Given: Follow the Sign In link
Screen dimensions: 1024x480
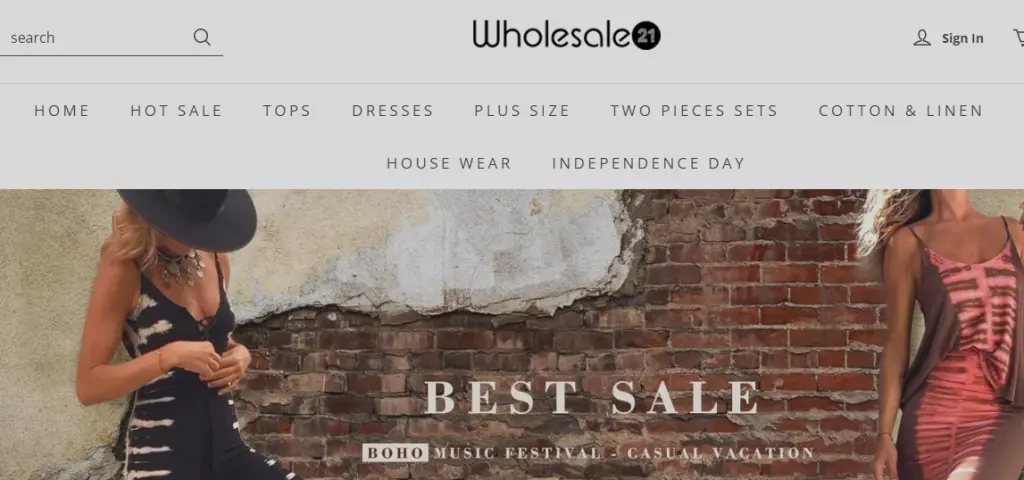Looking at the screenshot, I should pyautogui.click(x=962, y=39).
